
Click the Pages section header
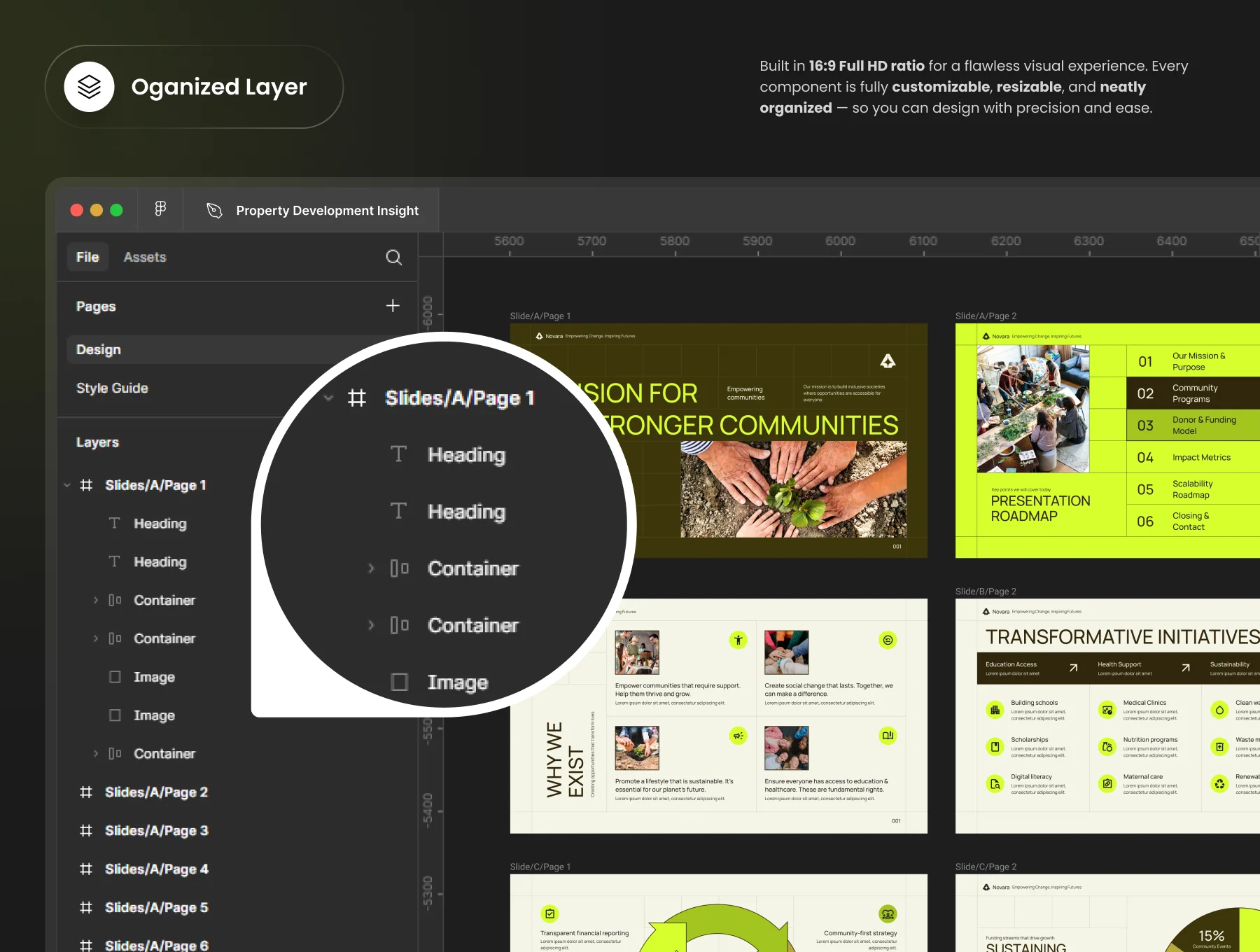96,307
